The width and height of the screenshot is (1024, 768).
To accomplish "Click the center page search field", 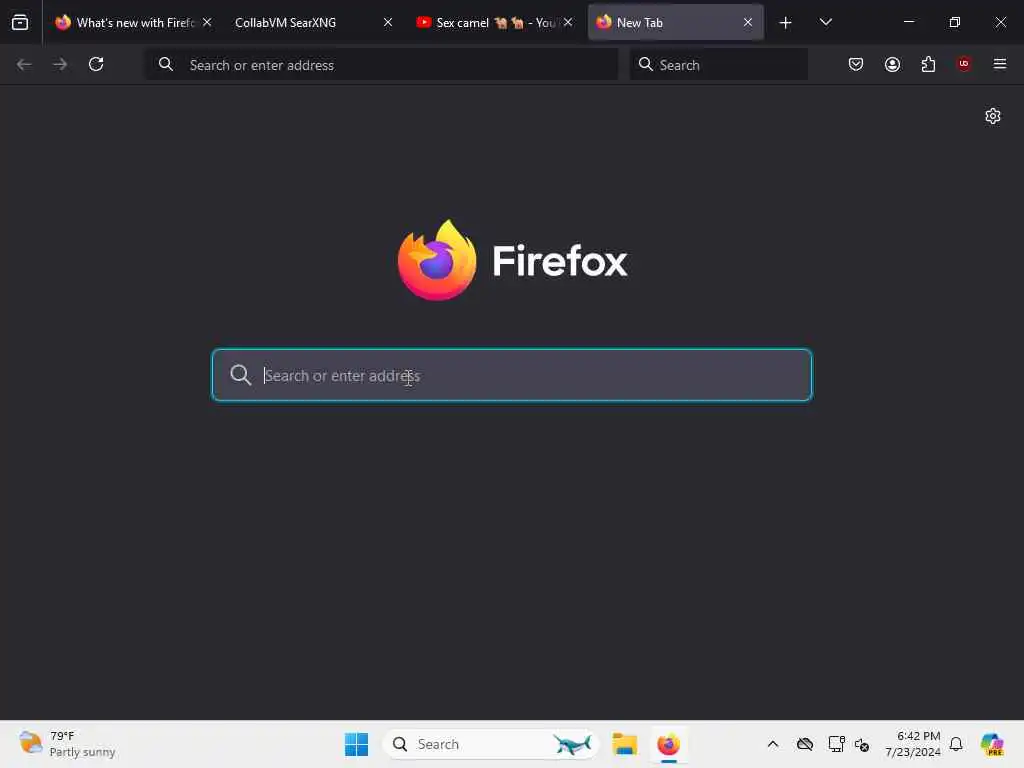I will (512, 375).
